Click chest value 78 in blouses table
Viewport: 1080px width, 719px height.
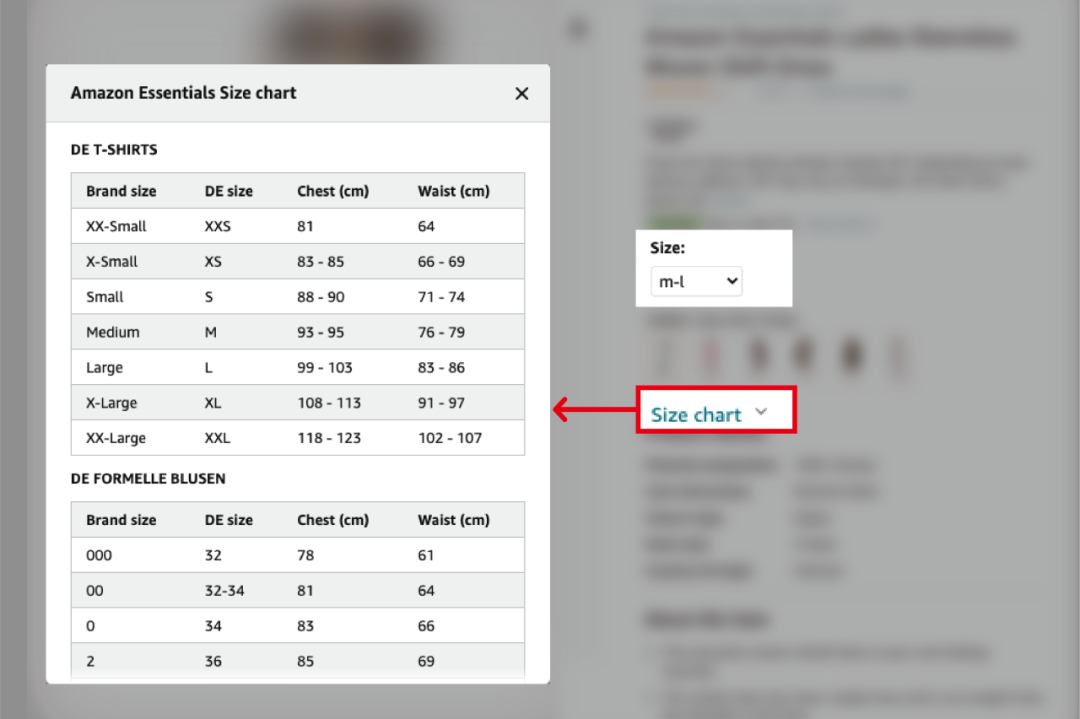tap(305, 555)
